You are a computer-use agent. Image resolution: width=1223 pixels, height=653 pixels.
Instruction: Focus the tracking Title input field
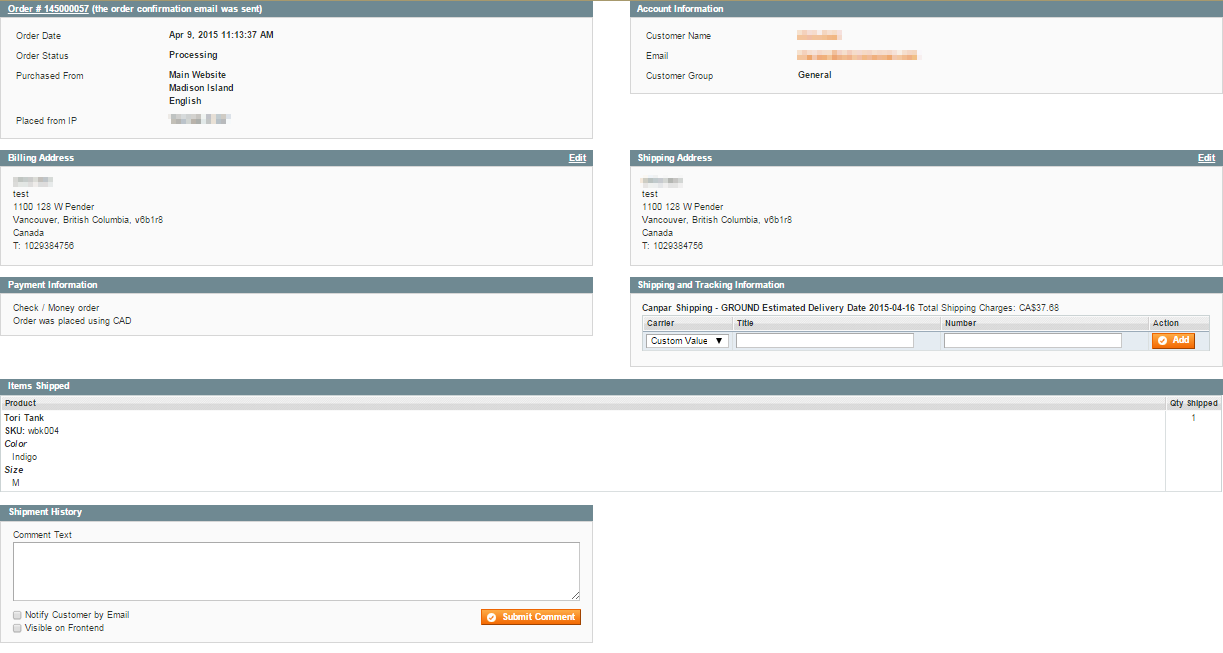(x=825, y=341)
